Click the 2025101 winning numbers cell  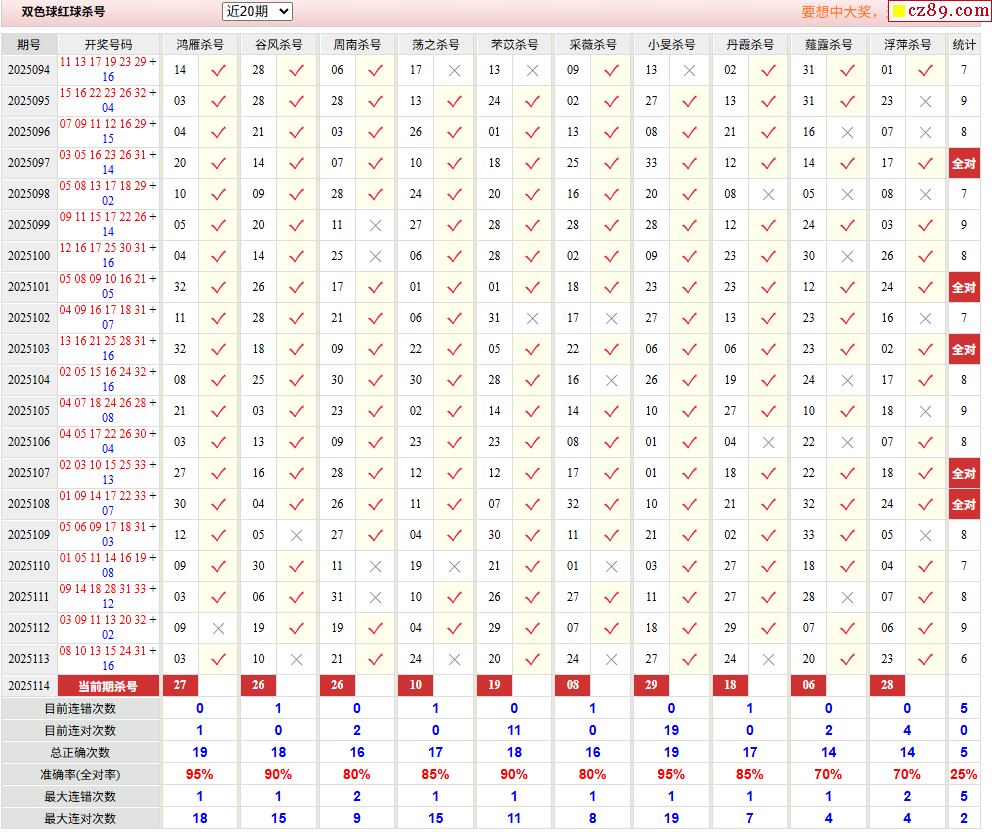point(108,287)
